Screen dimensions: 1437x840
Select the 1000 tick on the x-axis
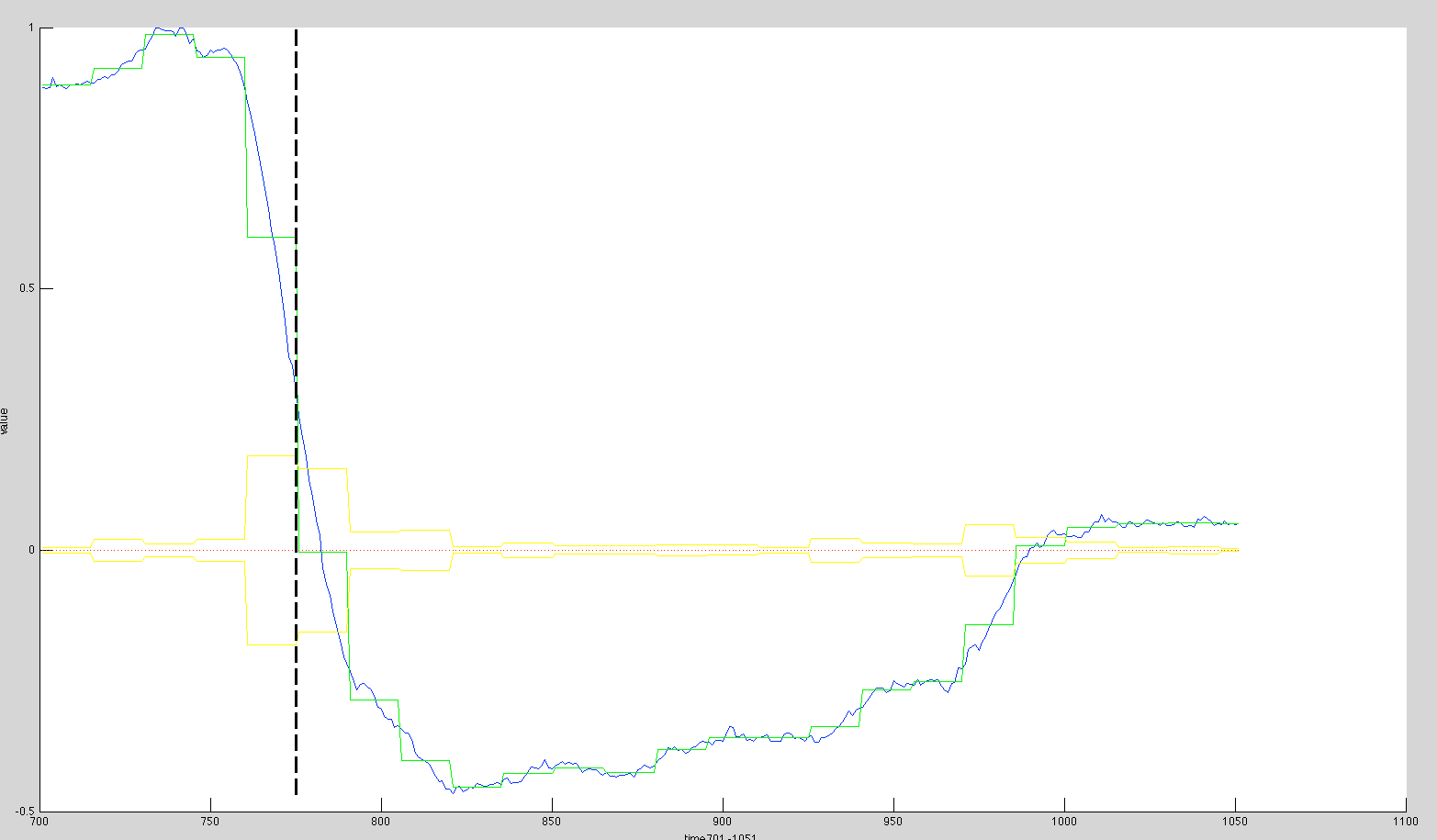pyautogui.click(x=1063, y=822)
